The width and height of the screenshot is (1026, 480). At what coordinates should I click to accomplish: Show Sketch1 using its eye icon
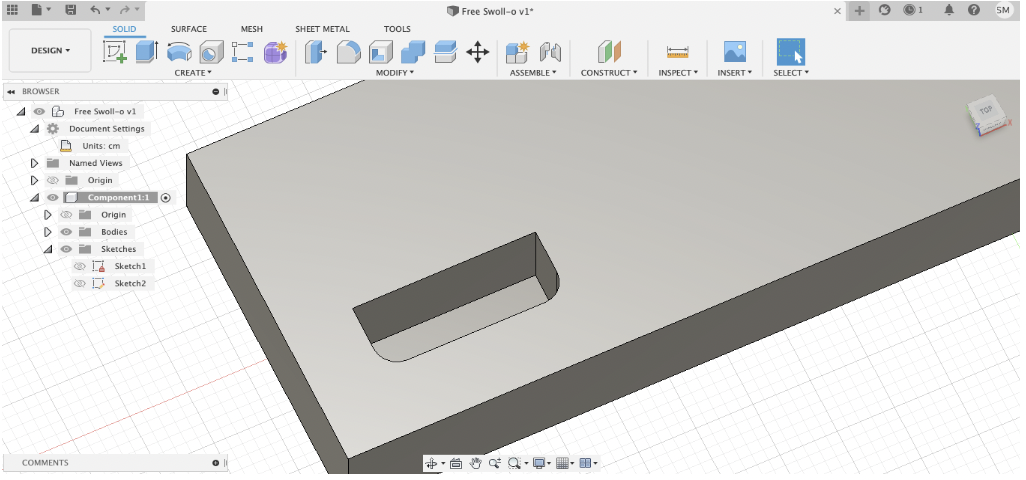79,266
